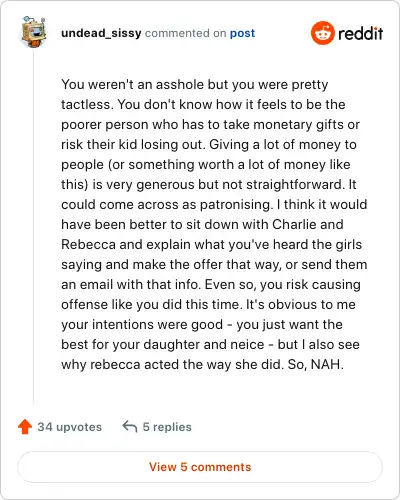Screen dimensions: 400x500
Task: Open the undead_sissy user profile name
Action: [x=101, y=33]
